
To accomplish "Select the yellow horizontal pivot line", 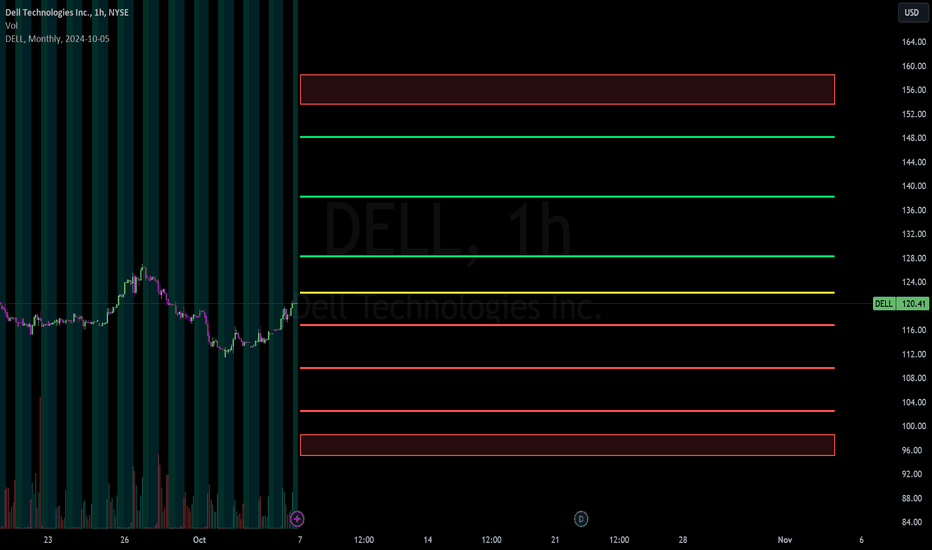I will pyautogui.click(x=567, y=293).
